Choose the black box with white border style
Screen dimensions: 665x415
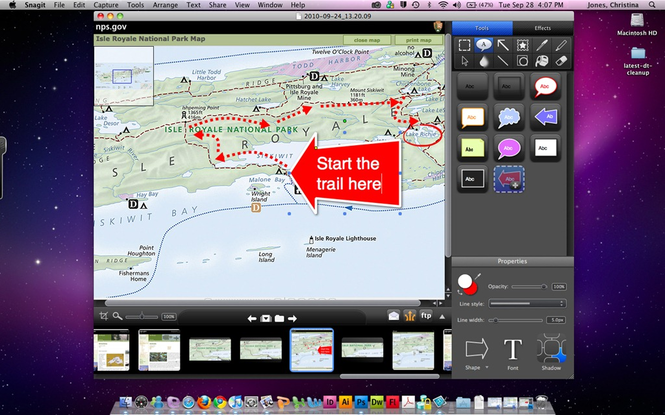472,179
